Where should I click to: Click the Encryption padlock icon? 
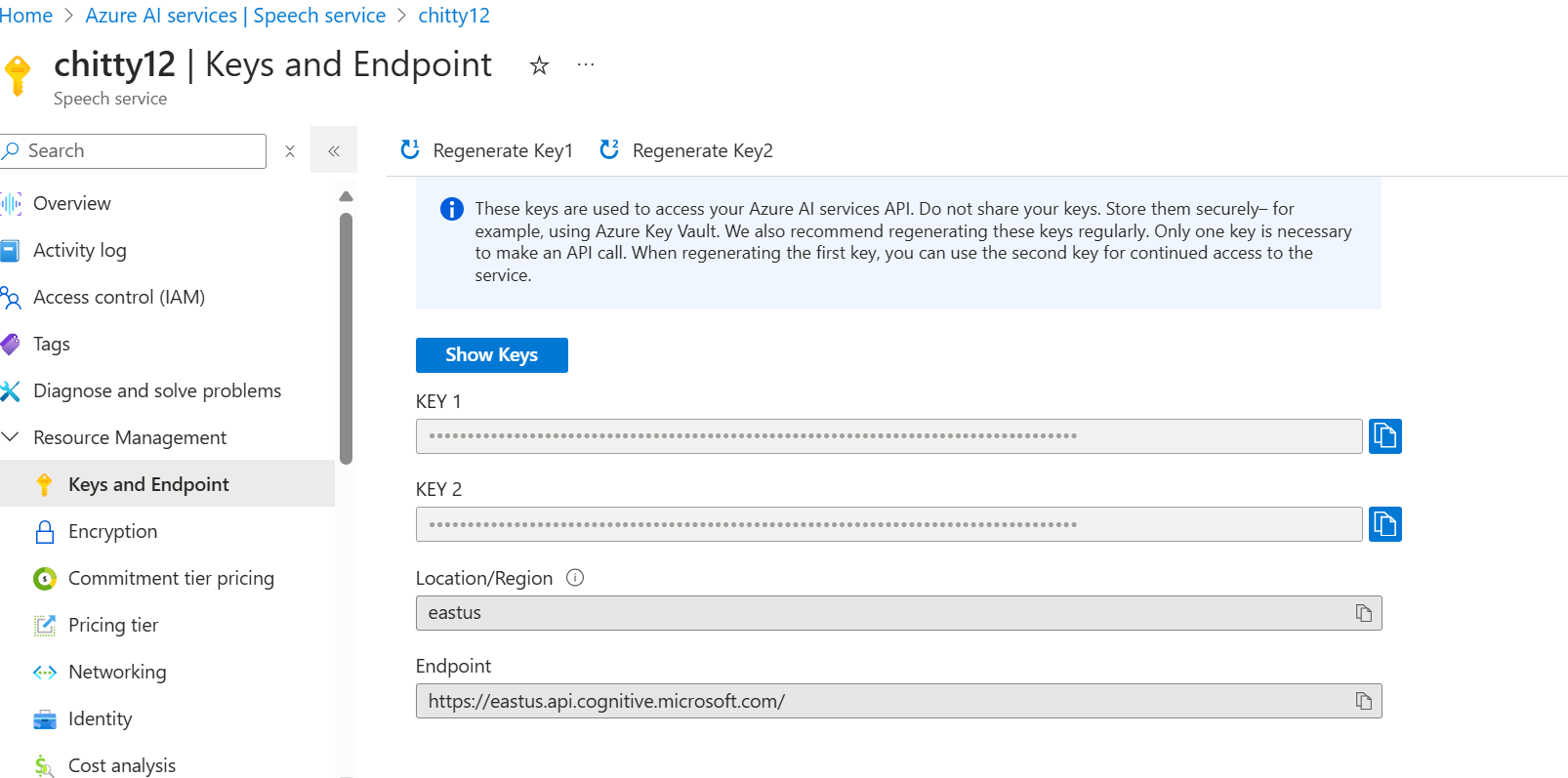click(x=45, y=532)
